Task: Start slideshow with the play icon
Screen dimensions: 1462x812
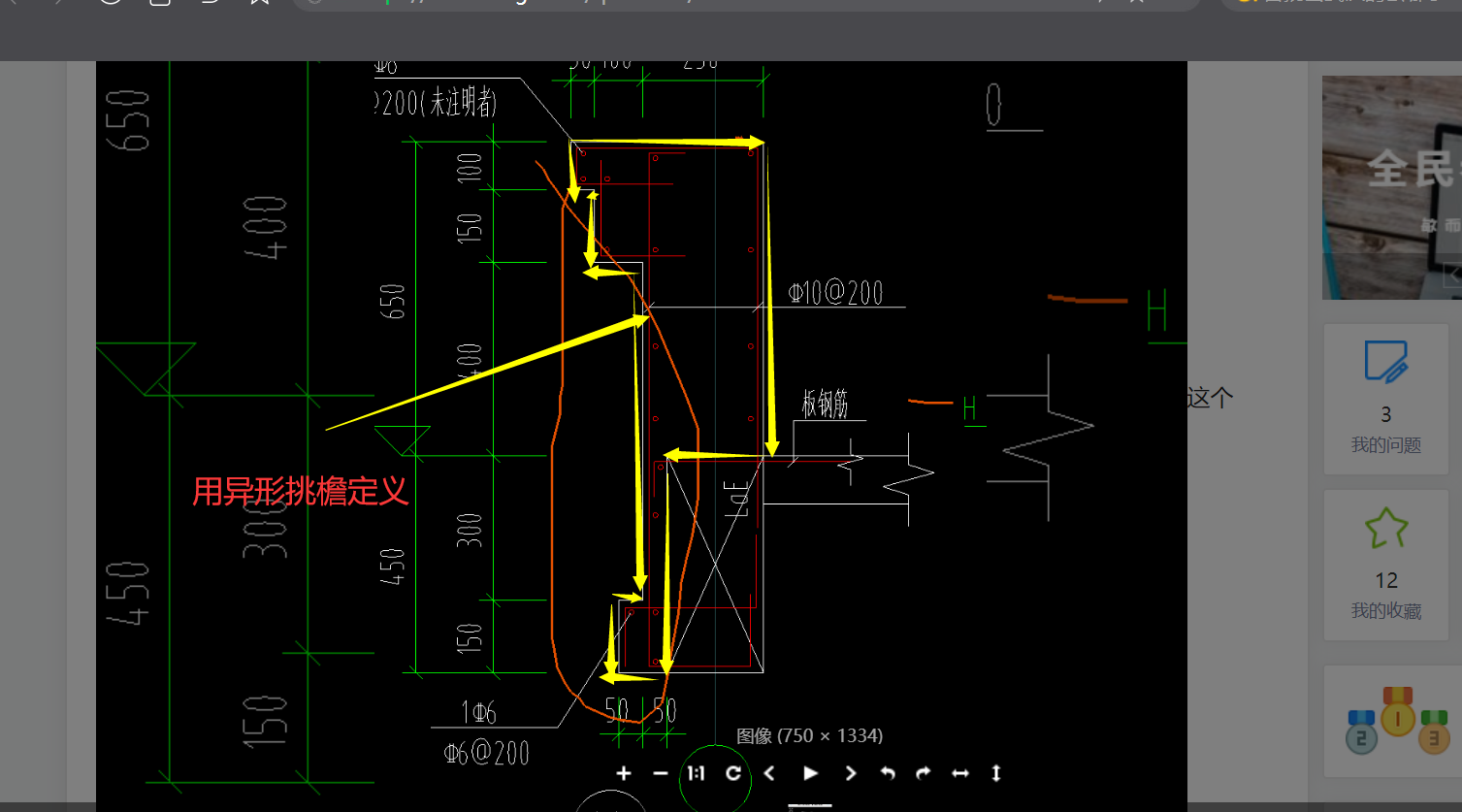Action: 811,773
